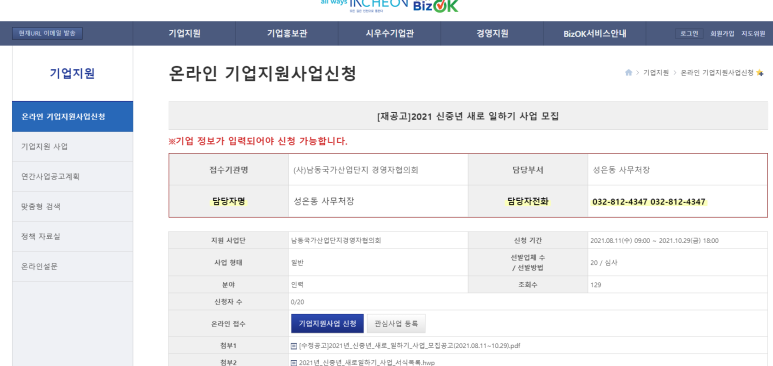Click the 남동국가산업단지경영자협의회 value in 지원 사업단 row
This screenshot has height=366, width=773.
336,241
